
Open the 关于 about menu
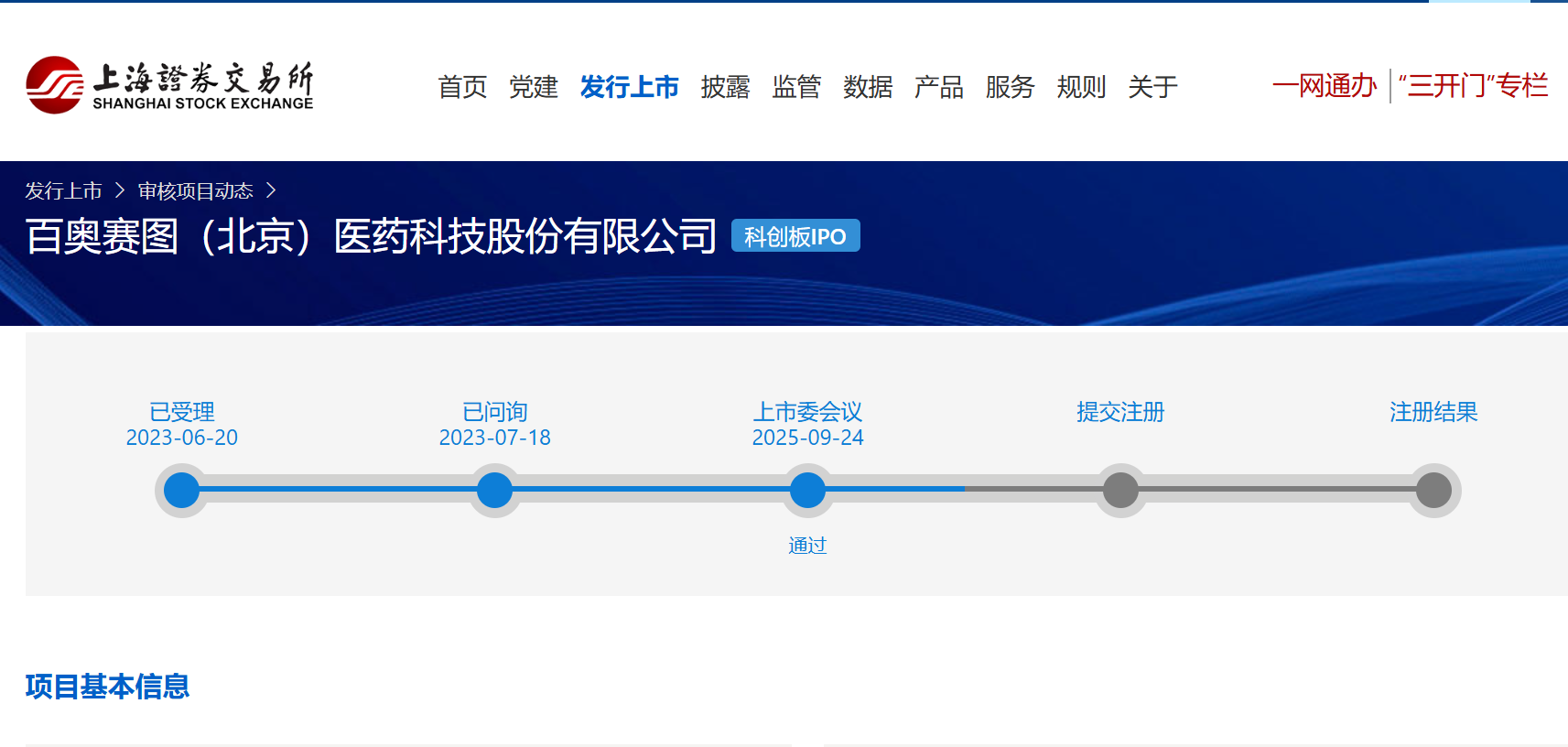click(x=1152, y=87)
